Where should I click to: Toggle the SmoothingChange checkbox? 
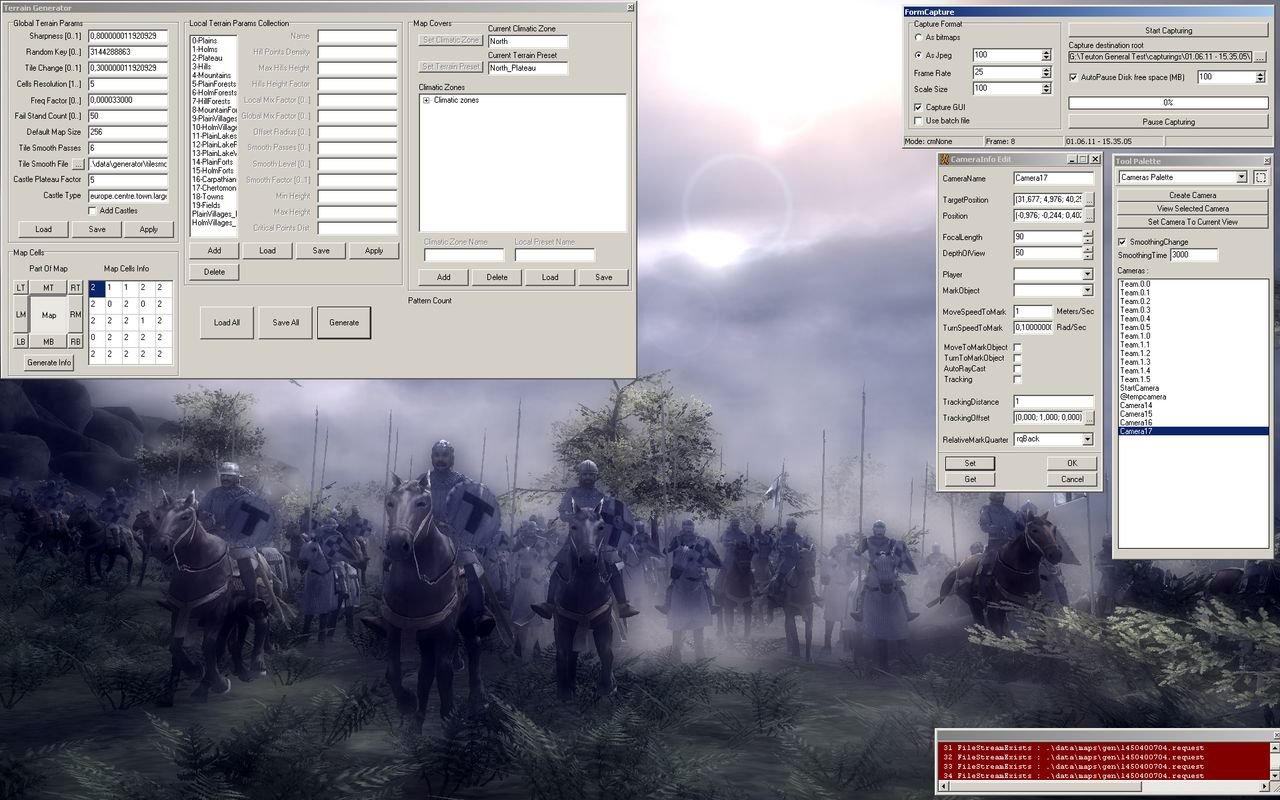coord(1122,242)
